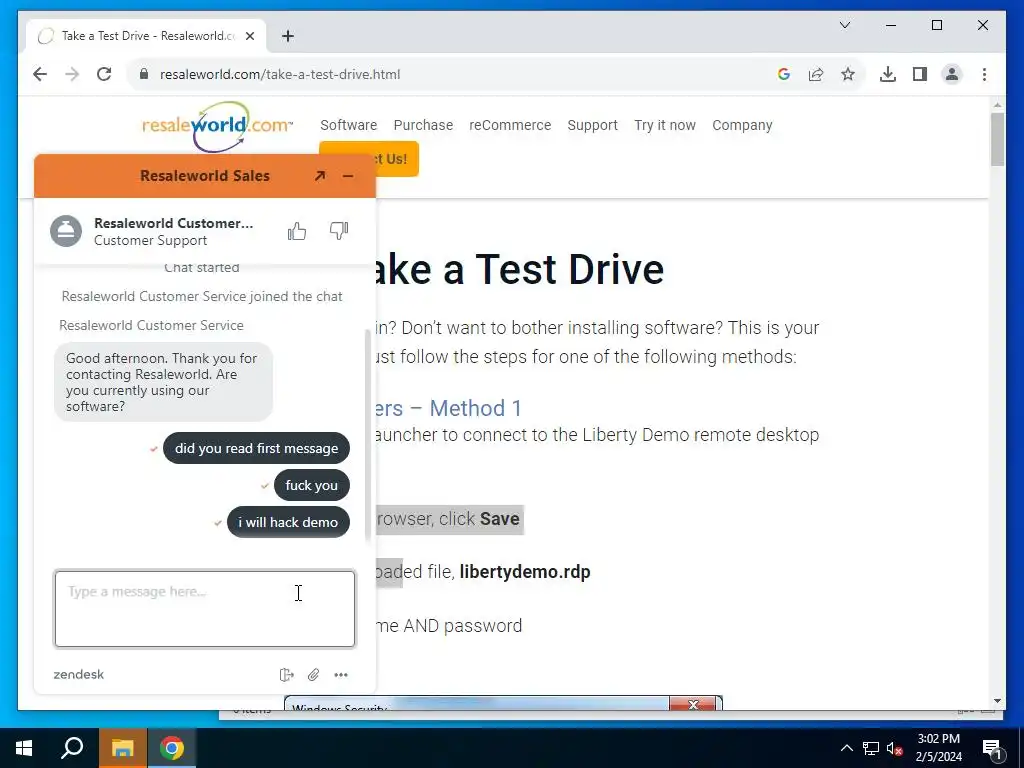This screenshot has width=1024, height=768.
Task: Click the chat message input box
Action: [204, 609]
